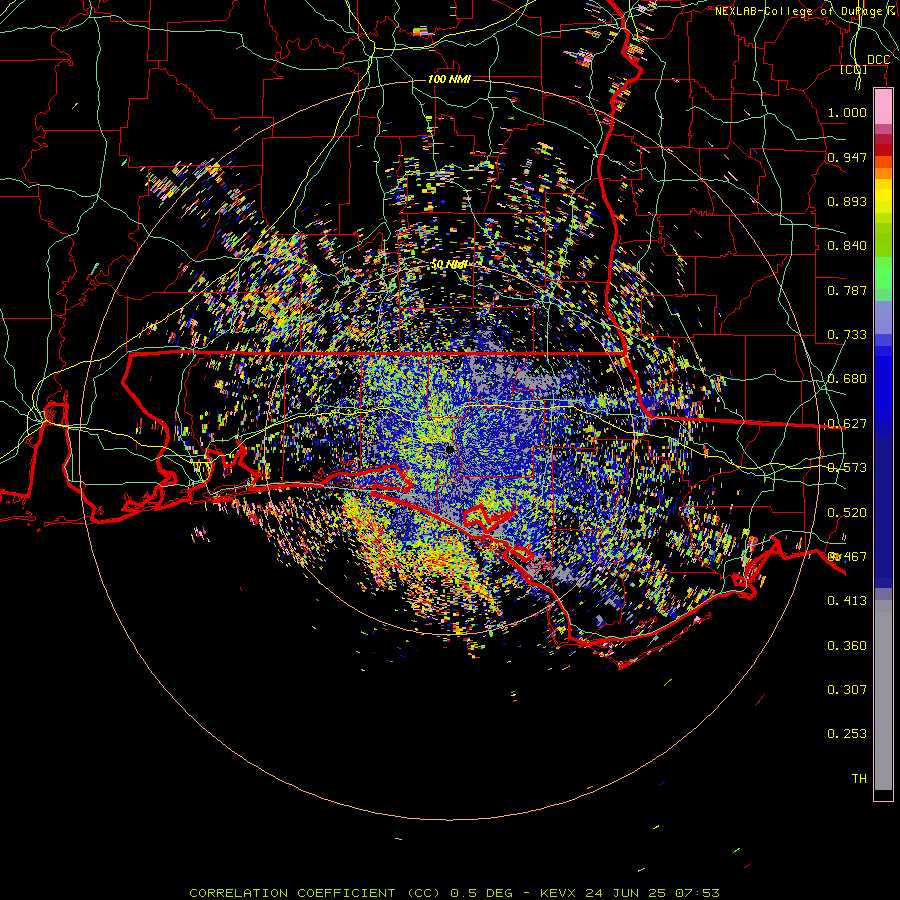The height and width of the screenshot is (900, 900).
Task: Click the 0.893 legend value
Action: 847,201
